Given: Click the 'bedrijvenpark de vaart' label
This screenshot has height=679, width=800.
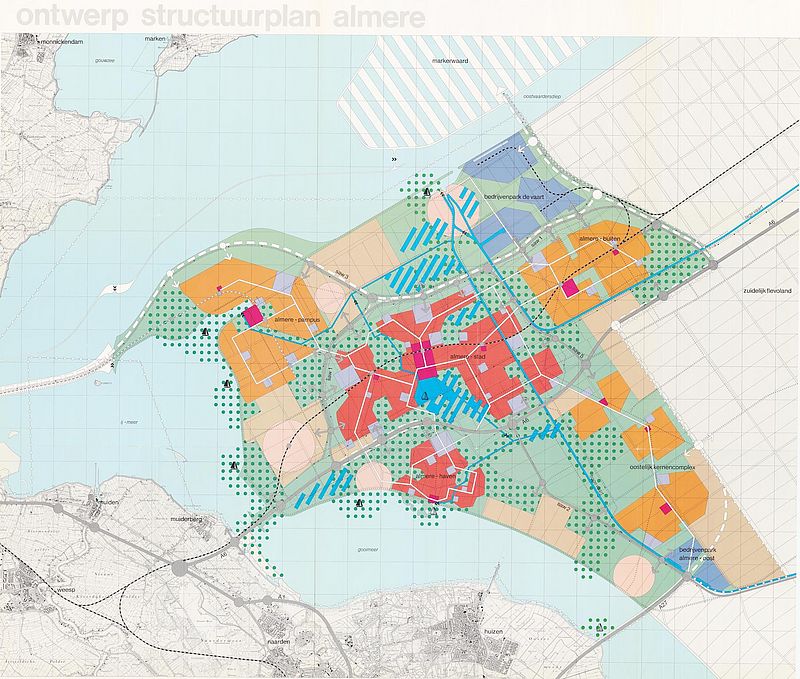Looking at the screenshot, I should 518,198.
